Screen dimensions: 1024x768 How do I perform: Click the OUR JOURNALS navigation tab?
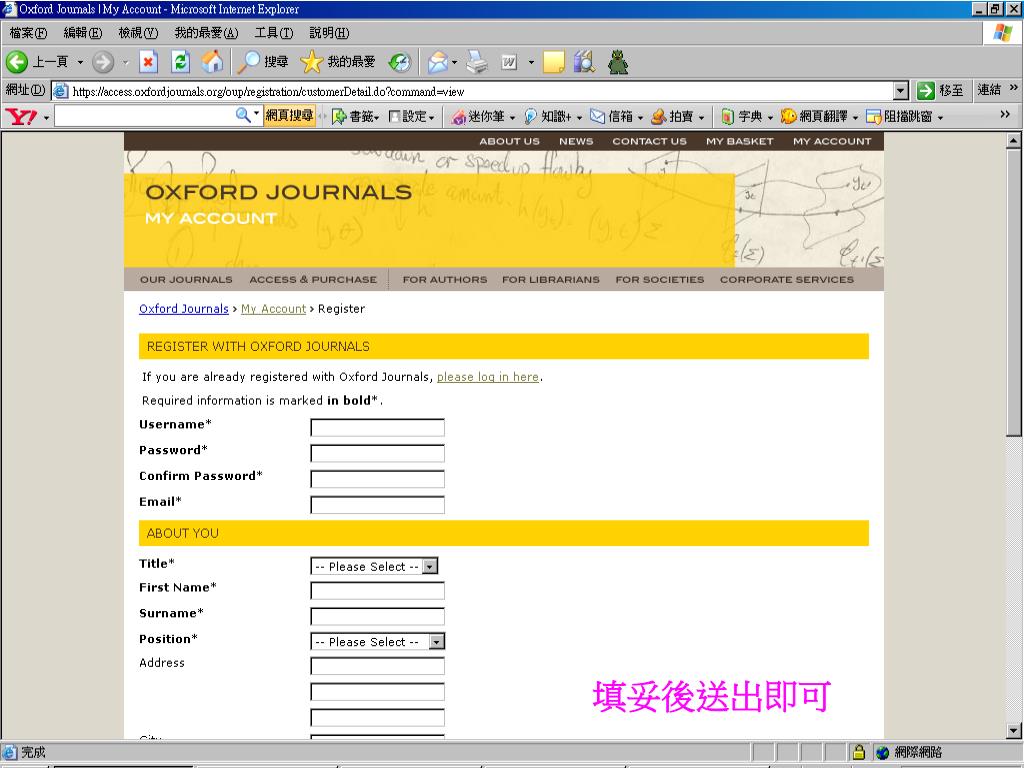(x=186, y=280)
